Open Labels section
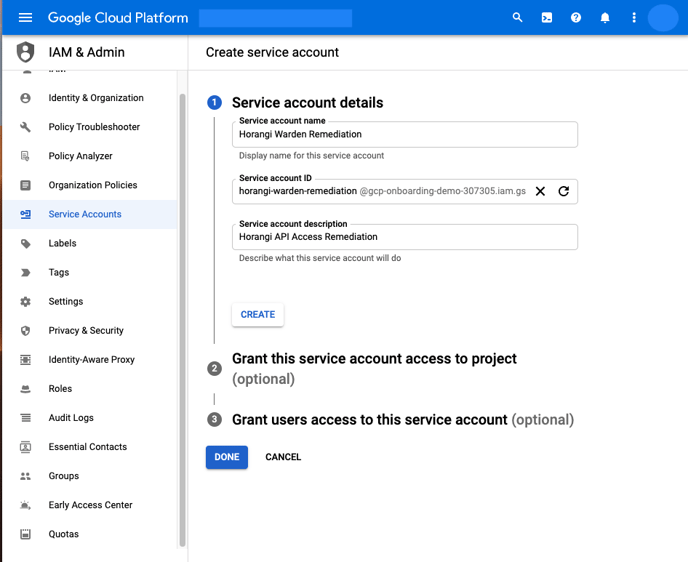This screenshot has height=562, width=688. pos(62,243)
